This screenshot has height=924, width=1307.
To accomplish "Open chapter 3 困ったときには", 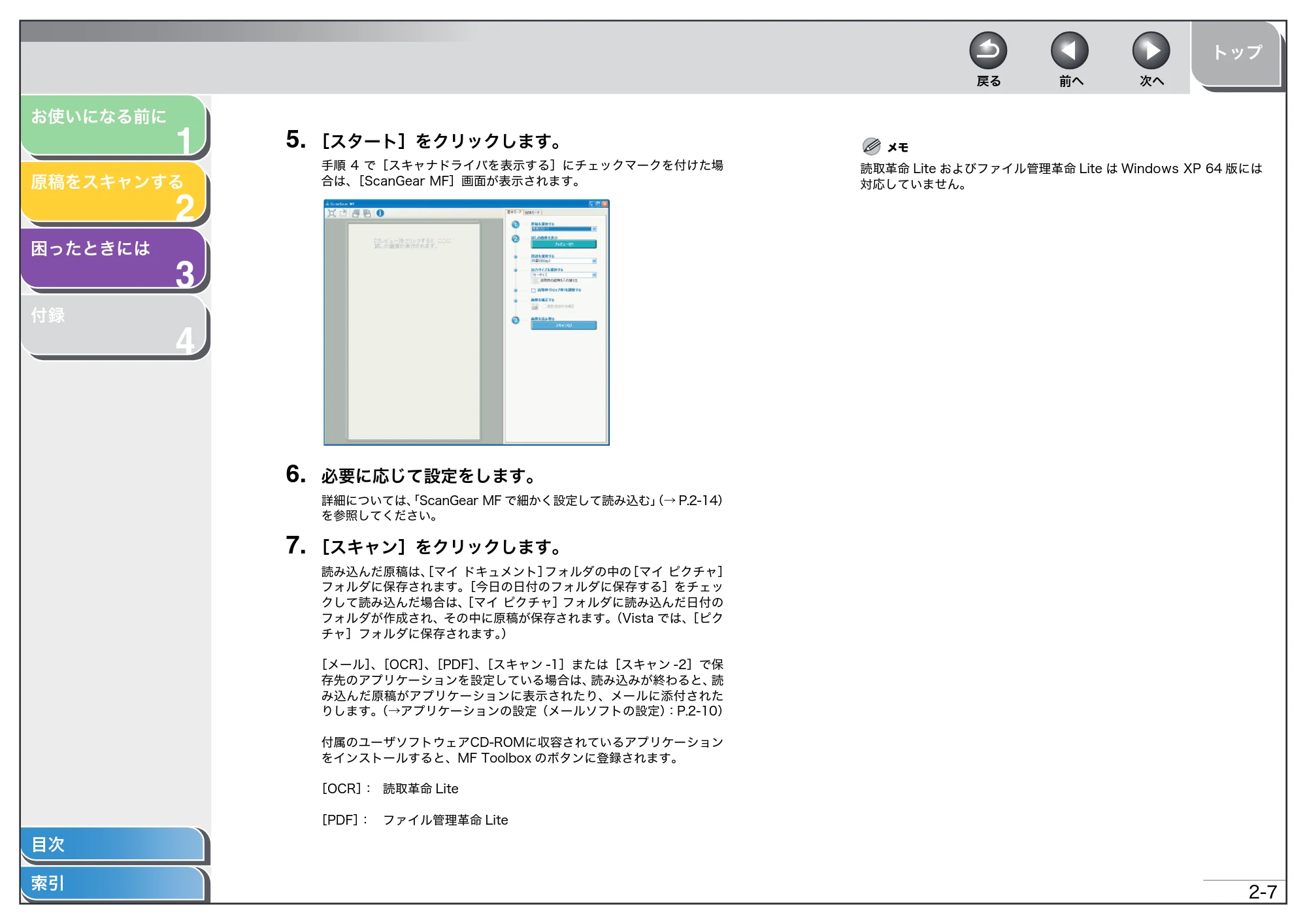I will coord(114,259).
